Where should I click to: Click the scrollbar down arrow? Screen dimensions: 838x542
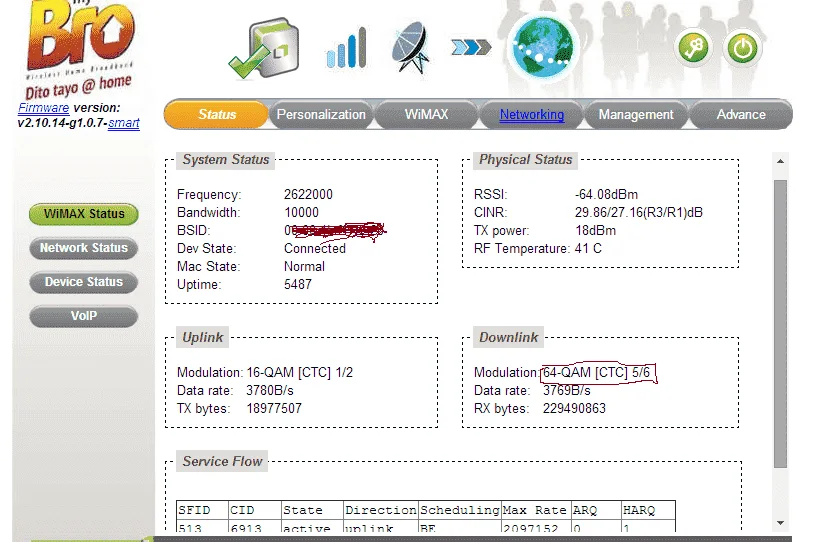tap(780, 523)
